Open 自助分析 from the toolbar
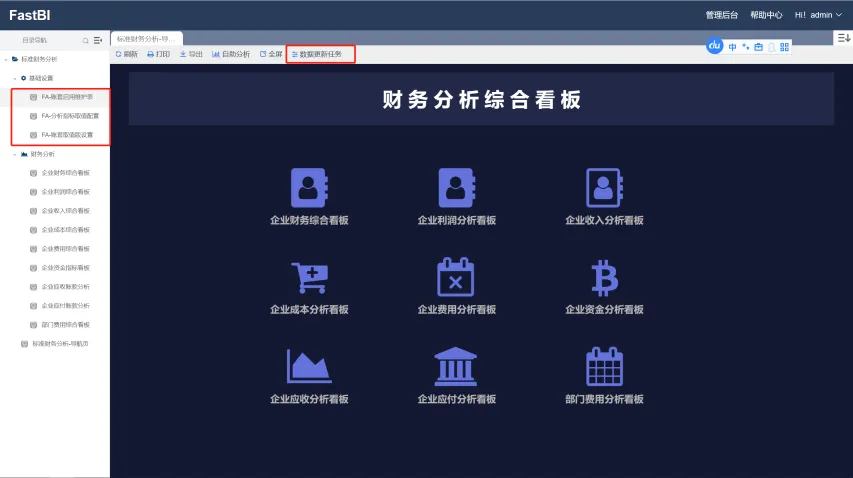The width and height of the screenshot is (853, 478). (231, 54)
